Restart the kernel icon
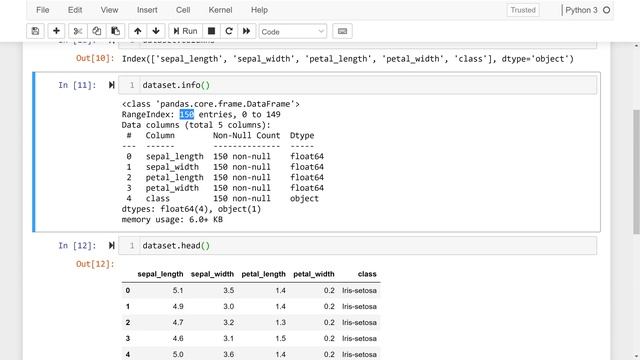This screenshot has width=640, height=360. coord(229,31)
